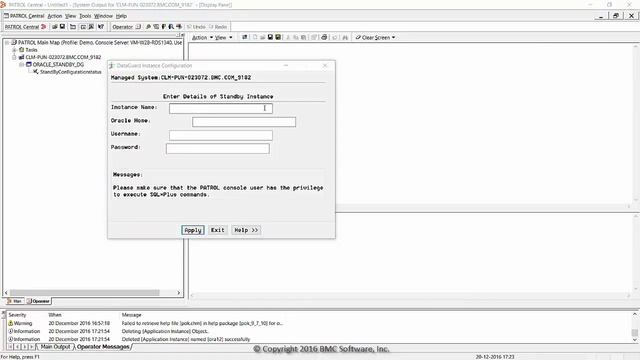640x360 pixels.
Task: Click the Exit button in the dialog
Action: (218, 230)
